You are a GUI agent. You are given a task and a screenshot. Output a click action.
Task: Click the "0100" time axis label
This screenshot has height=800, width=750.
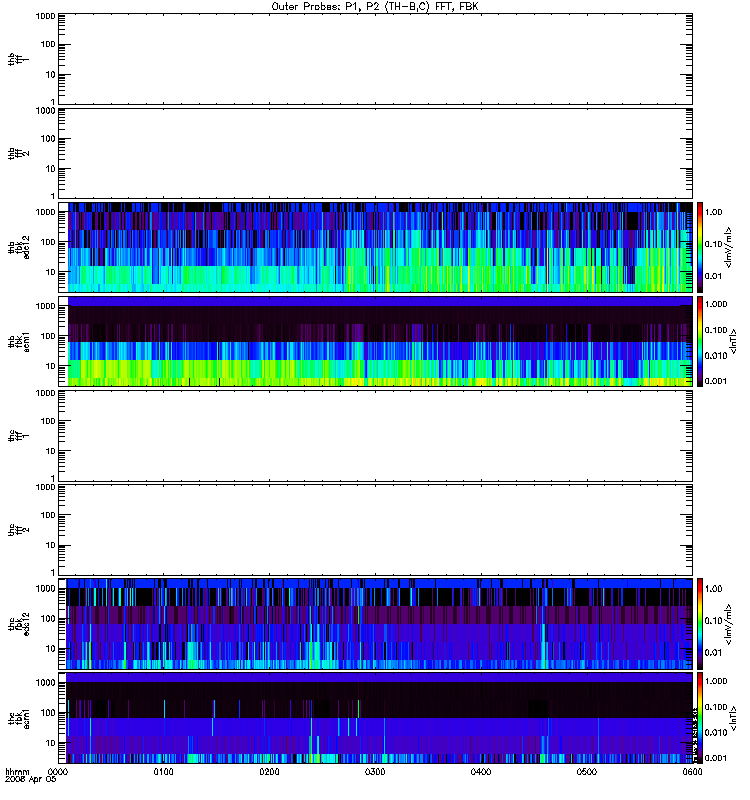point(163,772)
